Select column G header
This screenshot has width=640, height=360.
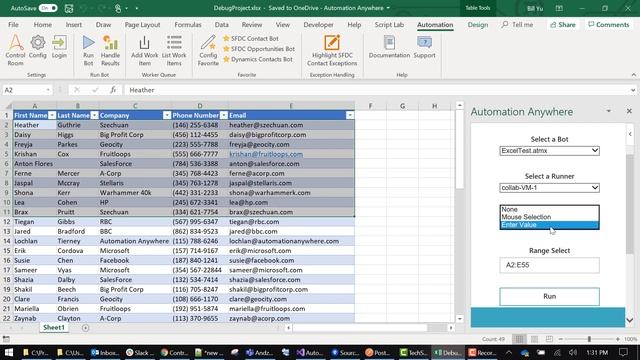tap(402, 106)
